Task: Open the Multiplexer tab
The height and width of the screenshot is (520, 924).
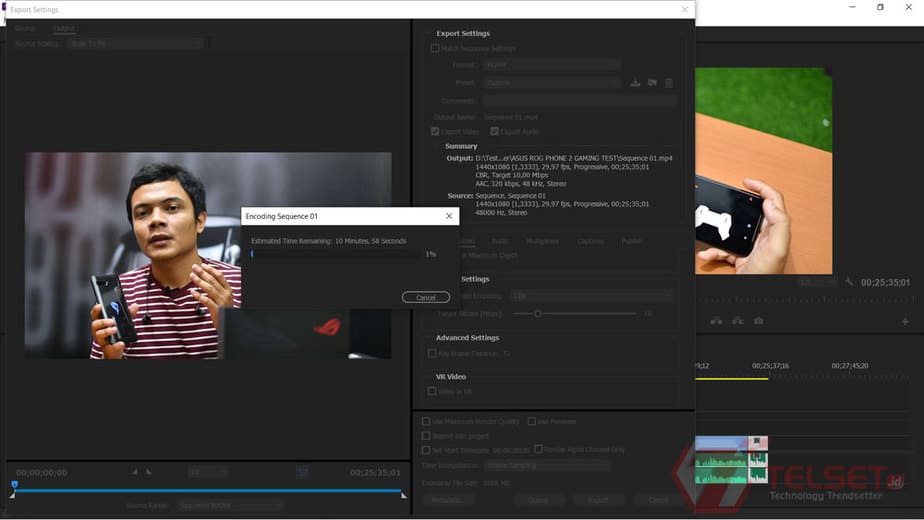Action: (542, 241)
